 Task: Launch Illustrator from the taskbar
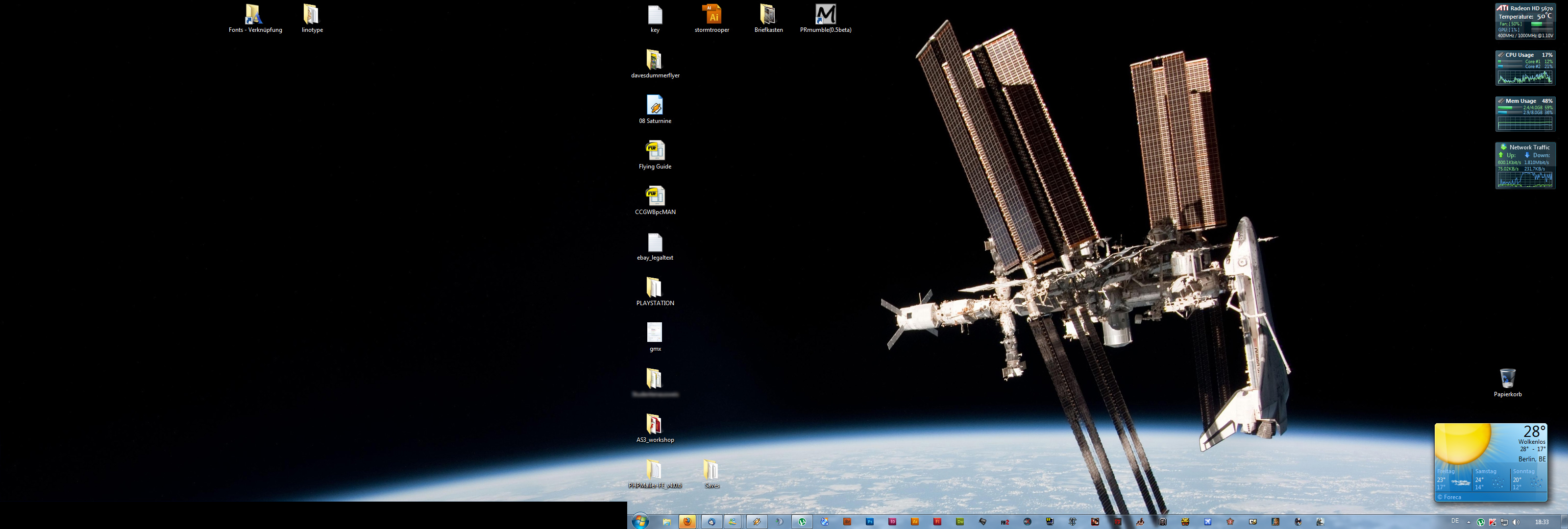915,522
